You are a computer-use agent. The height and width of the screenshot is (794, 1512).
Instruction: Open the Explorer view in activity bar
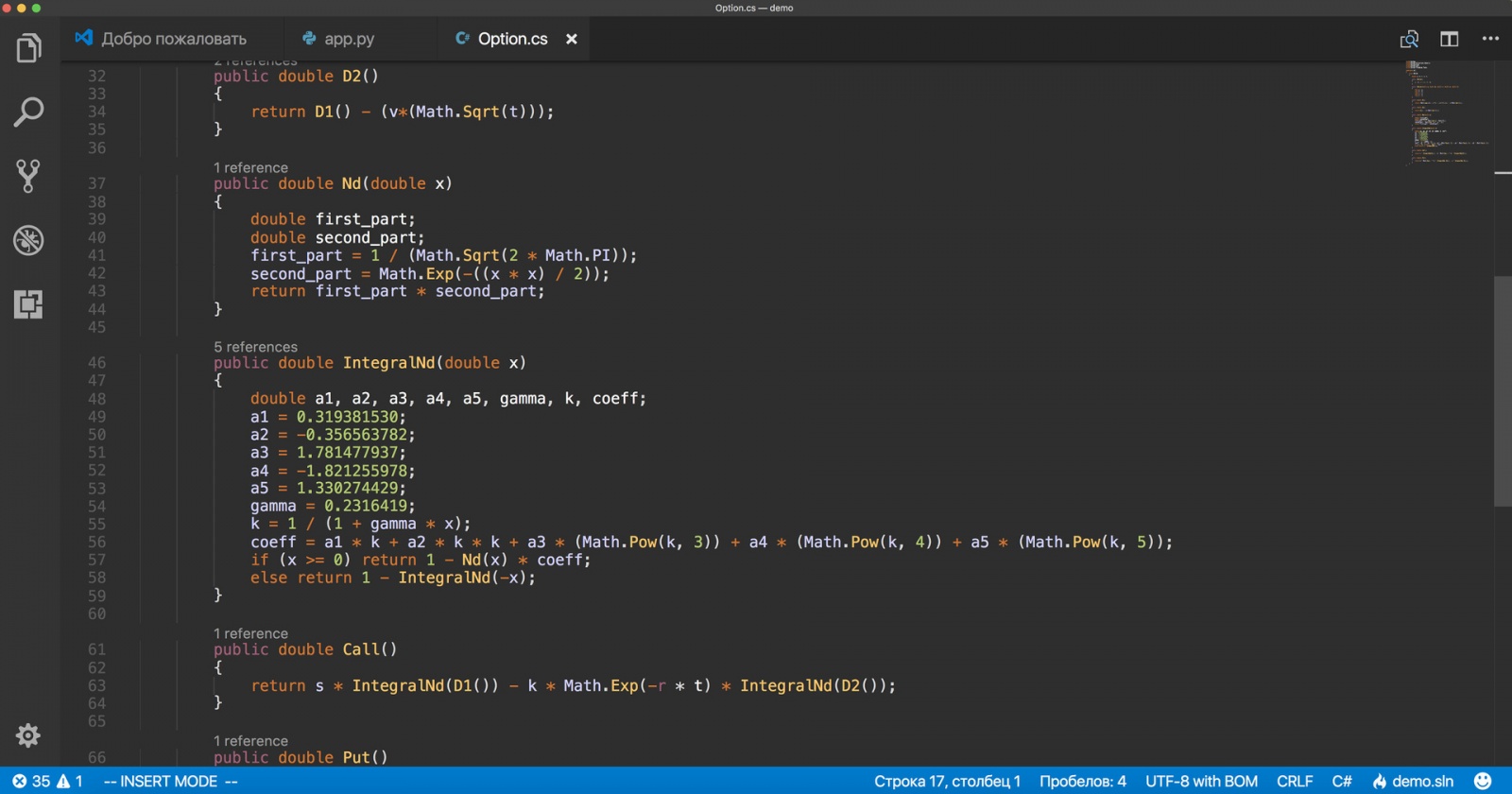[x=28, y=48]
